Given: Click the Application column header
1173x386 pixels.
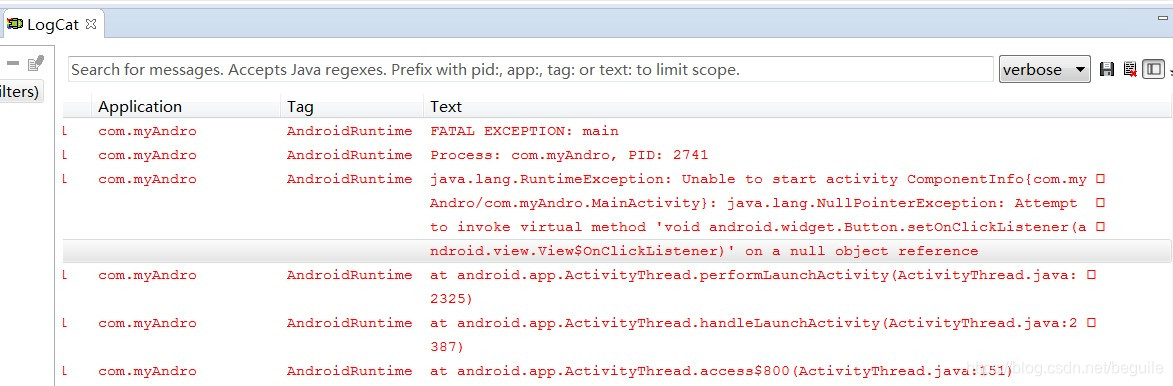Looking at the screenshot, I should 140,107.
